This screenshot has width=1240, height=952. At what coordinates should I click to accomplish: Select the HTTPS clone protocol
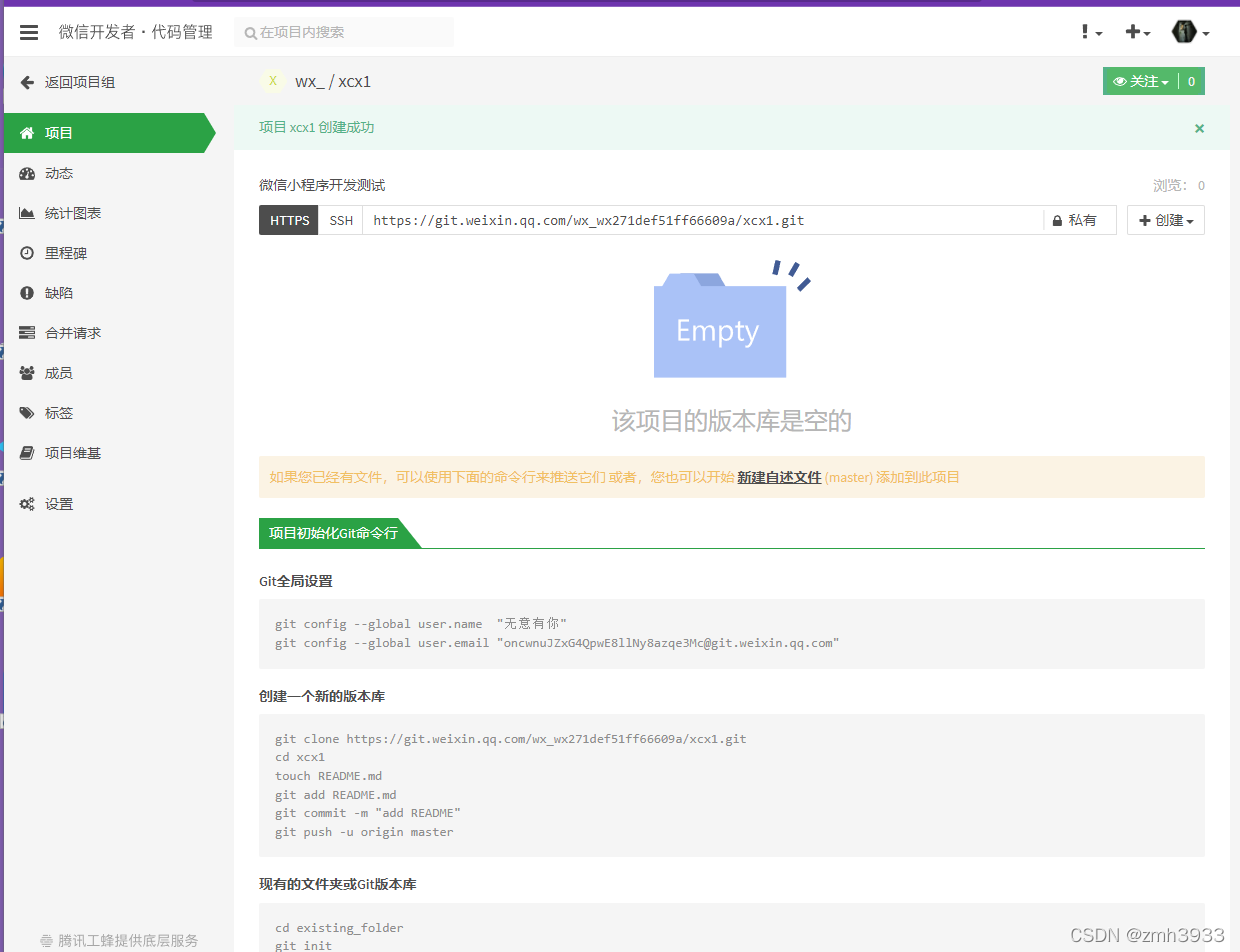[x=289, y=220]
